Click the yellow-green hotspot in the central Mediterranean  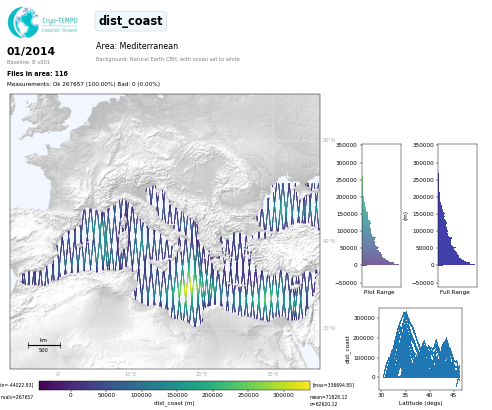(x=191, y=287)
